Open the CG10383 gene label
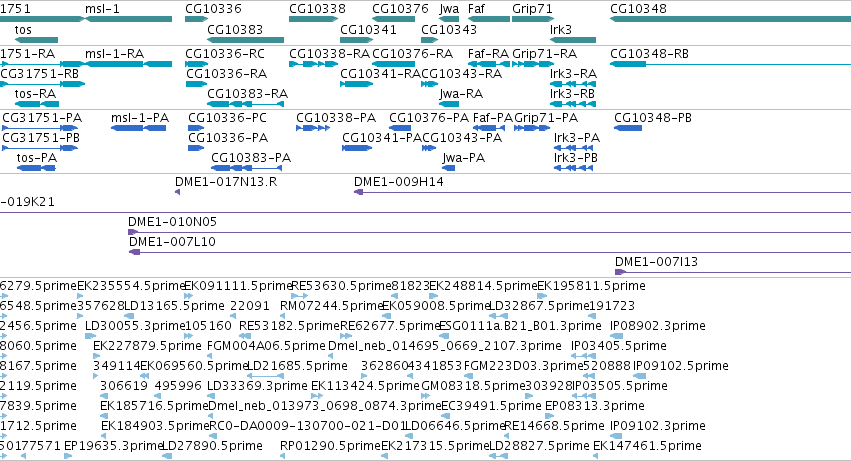This screenshot has height=461, width=851. (235, 29)
